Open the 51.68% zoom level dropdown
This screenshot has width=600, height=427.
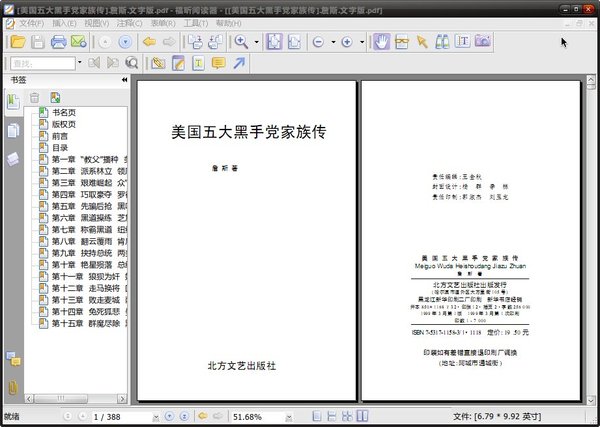(x=289, y=417)
